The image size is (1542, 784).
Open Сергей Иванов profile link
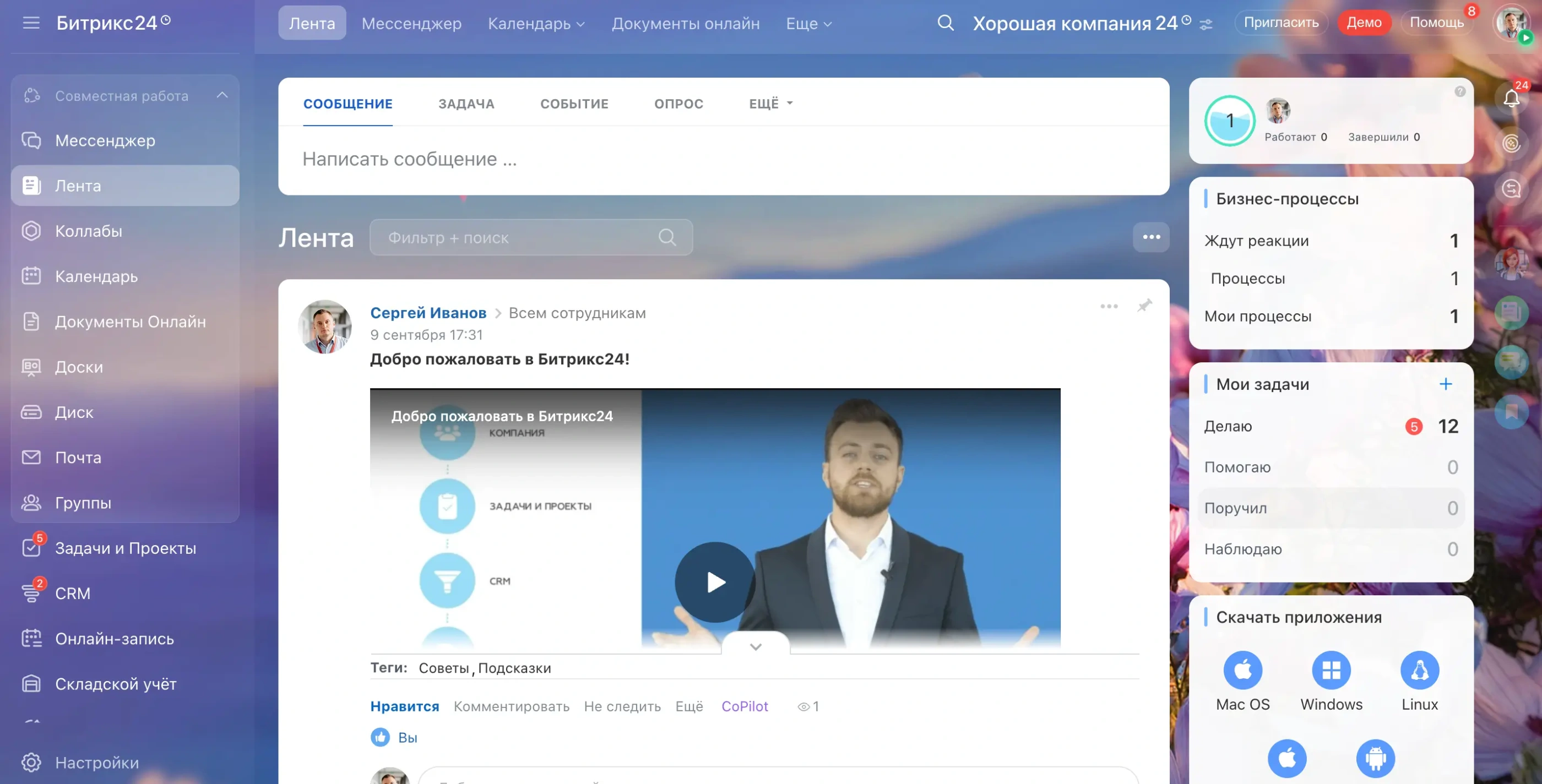(427, 312)
